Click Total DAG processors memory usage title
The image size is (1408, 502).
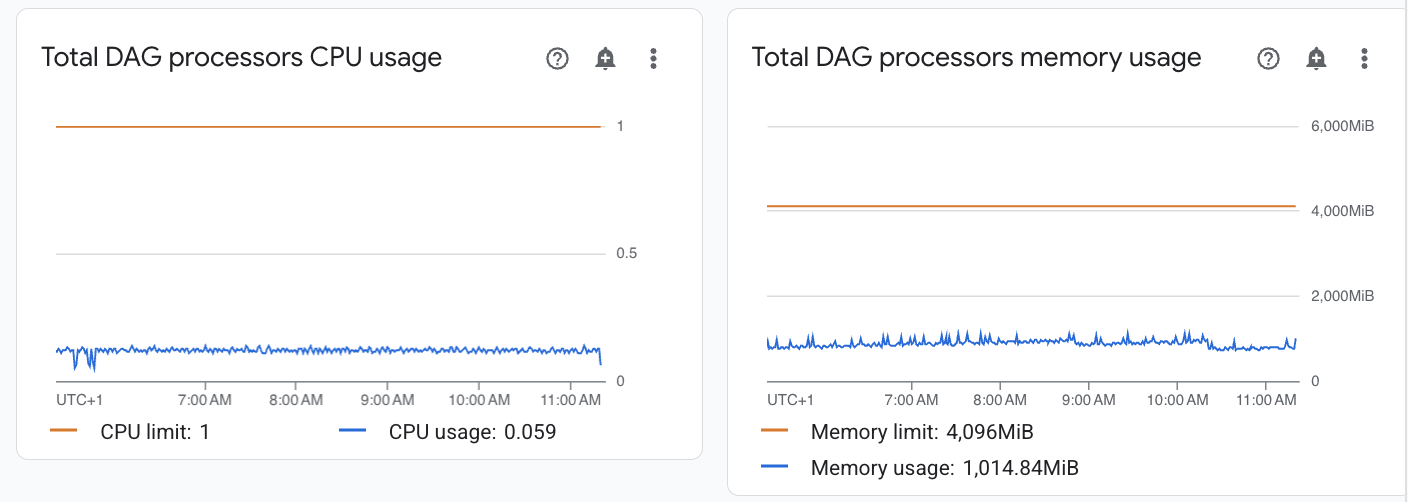pyautogui.click(x=976, y=58)
